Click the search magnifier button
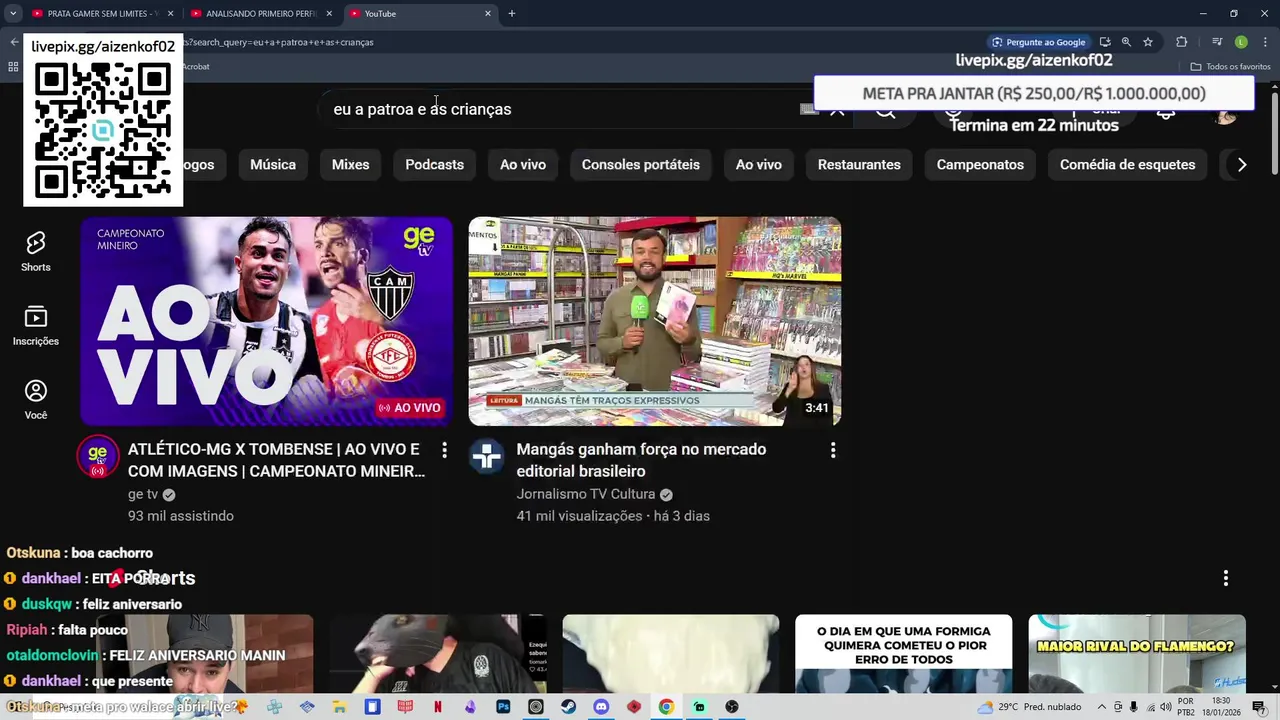The width and height of the screenshot is (1280, 720). point(885,109)
